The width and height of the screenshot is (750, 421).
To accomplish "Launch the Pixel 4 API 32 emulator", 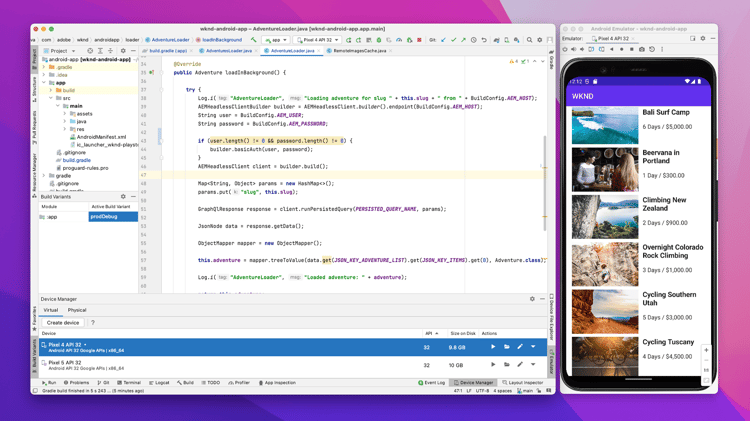I will (x=492, y=347).
